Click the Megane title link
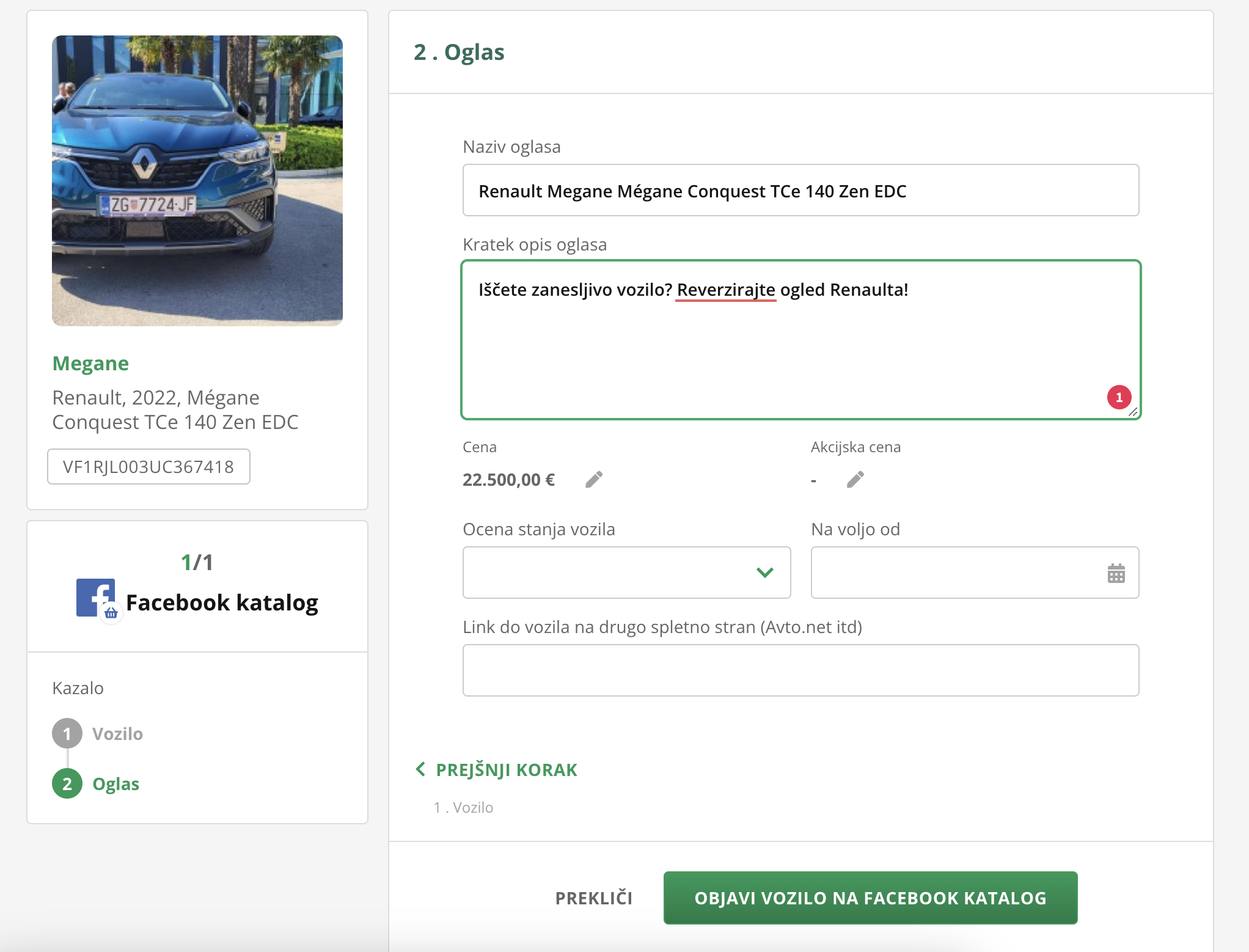This screenshot has height=952, width=1249. tap(90, 364)
